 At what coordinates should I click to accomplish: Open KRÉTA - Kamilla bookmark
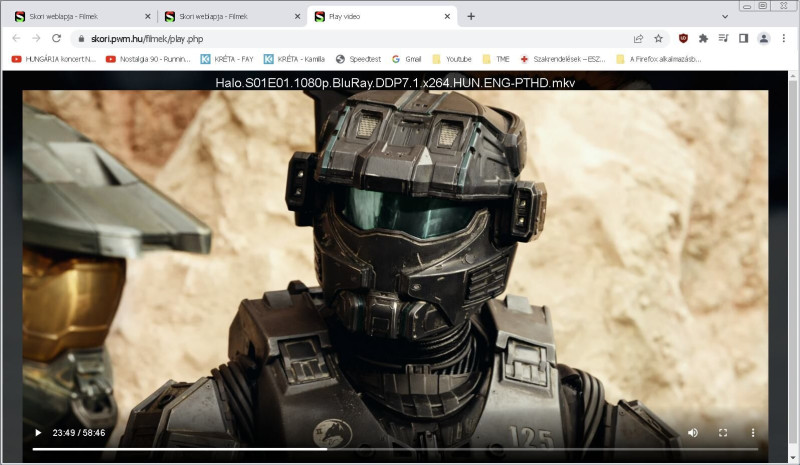tap(294, 59)
